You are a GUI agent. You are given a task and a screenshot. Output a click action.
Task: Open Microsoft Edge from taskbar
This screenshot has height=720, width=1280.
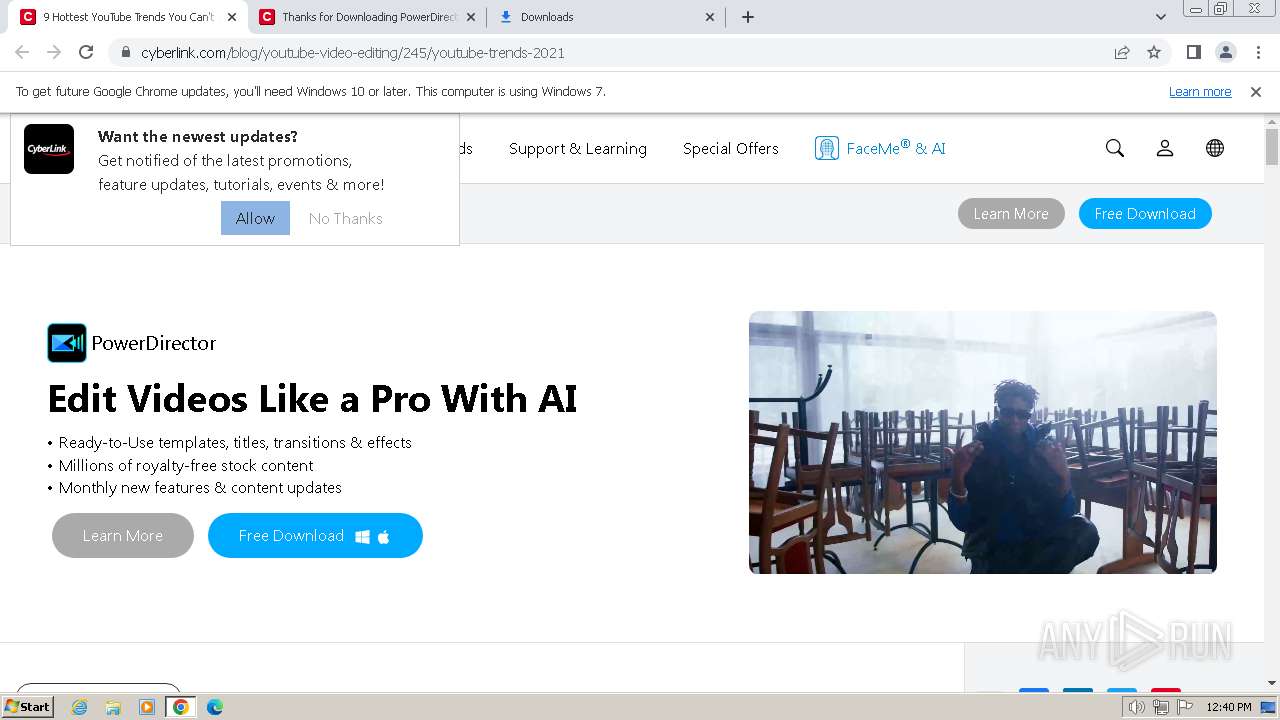[215, 707]
